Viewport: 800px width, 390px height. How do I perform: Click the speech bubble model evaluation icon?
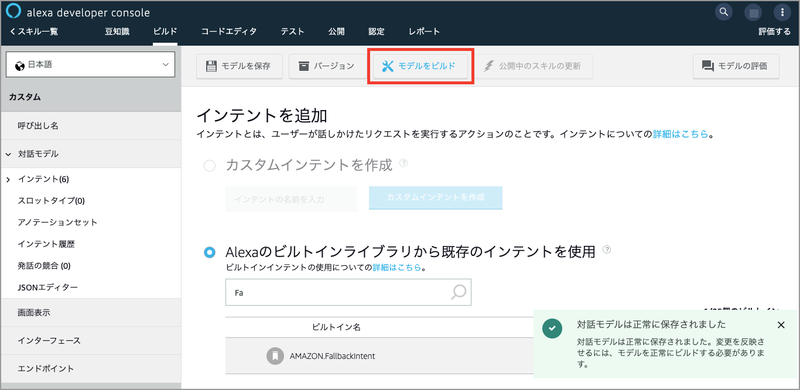(708, 66)
